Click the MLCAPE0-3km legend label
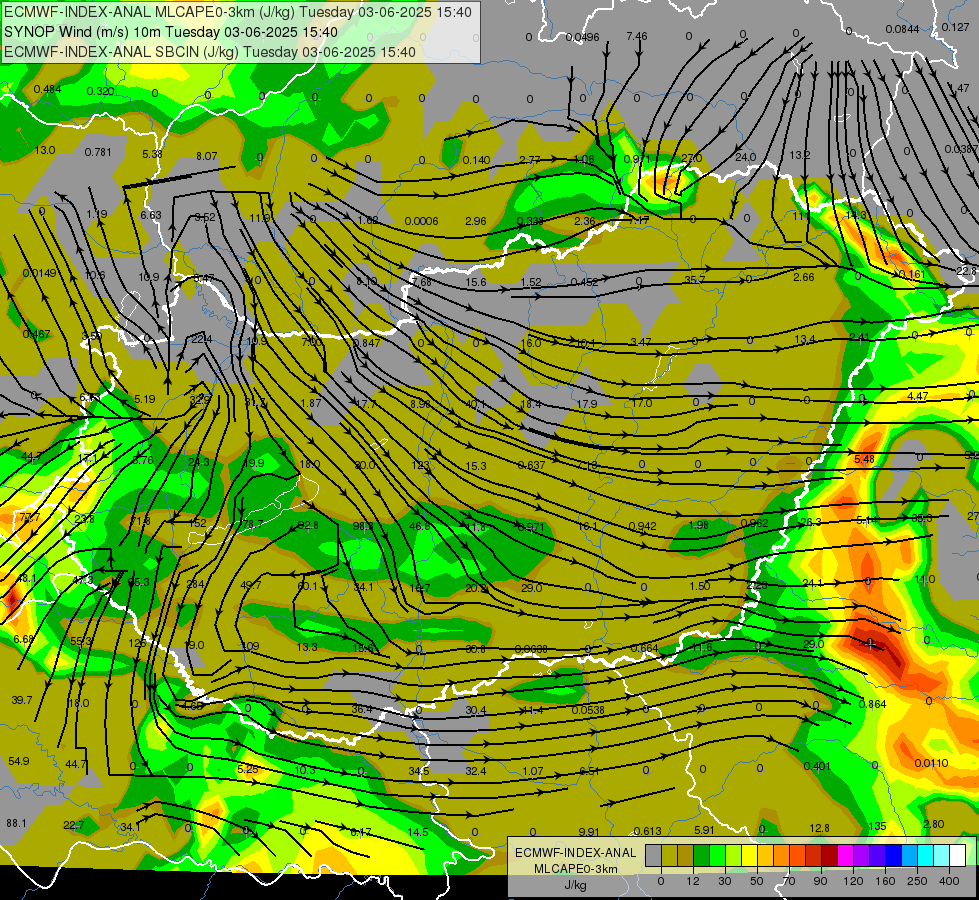979x900 pixels. coord(575,869)
